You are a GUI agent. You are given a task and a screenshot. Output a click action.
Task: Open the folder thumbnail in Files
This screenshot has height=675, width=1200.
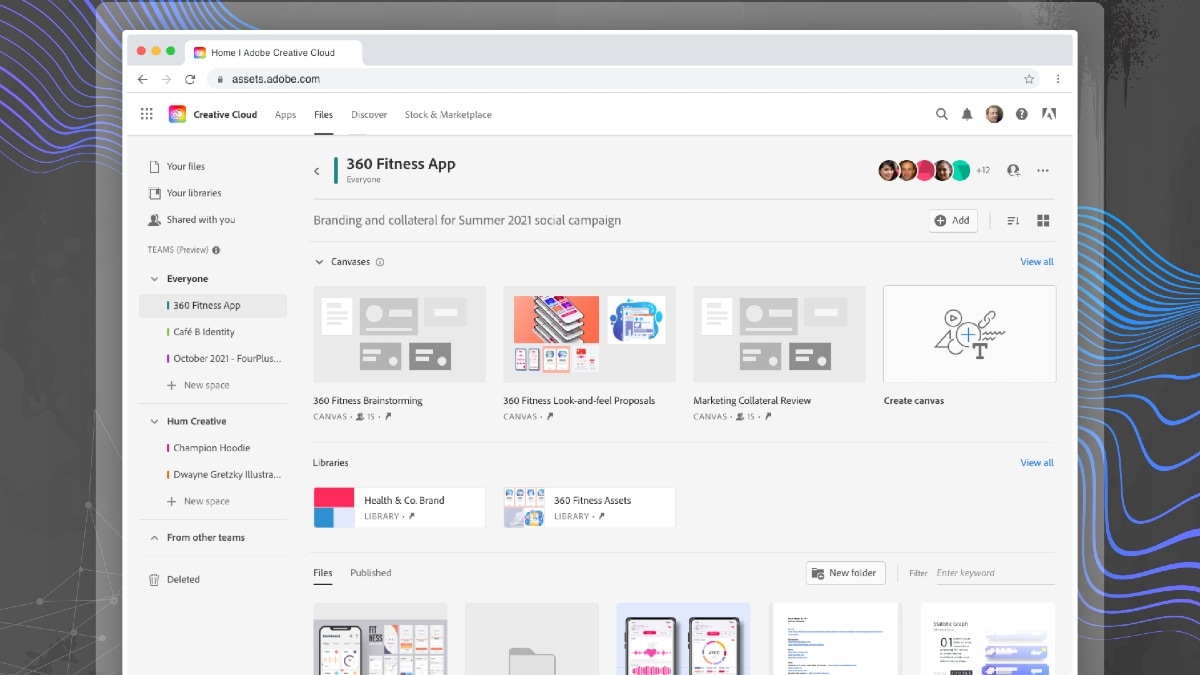[532, 638]
